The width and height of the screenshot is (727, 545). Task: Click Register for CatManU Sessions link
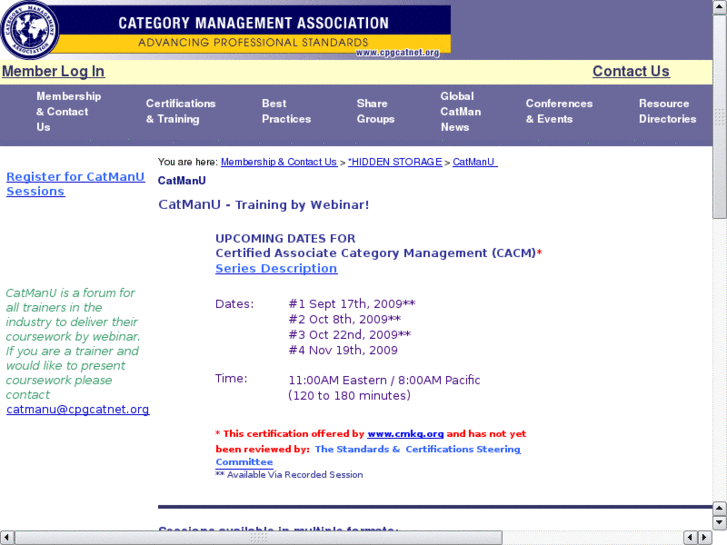(x=75, y=184)
